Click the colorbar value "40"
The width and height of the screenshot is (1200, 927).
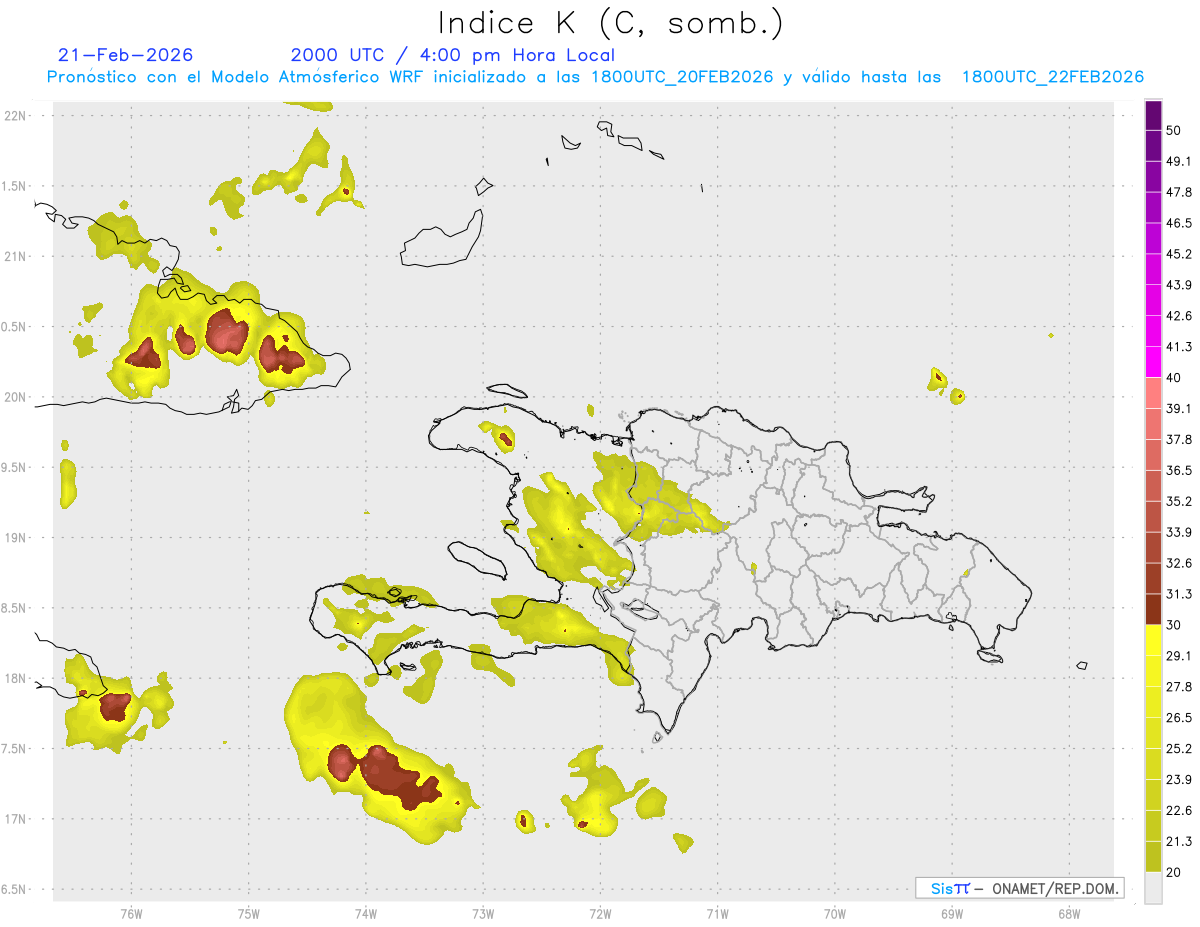click(1174, 378)
